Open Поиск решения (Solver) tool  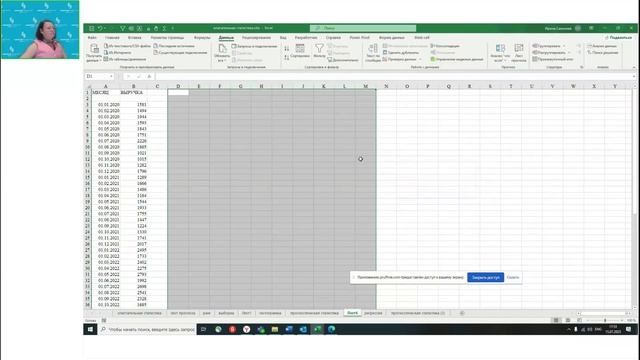tap(602, 53)
